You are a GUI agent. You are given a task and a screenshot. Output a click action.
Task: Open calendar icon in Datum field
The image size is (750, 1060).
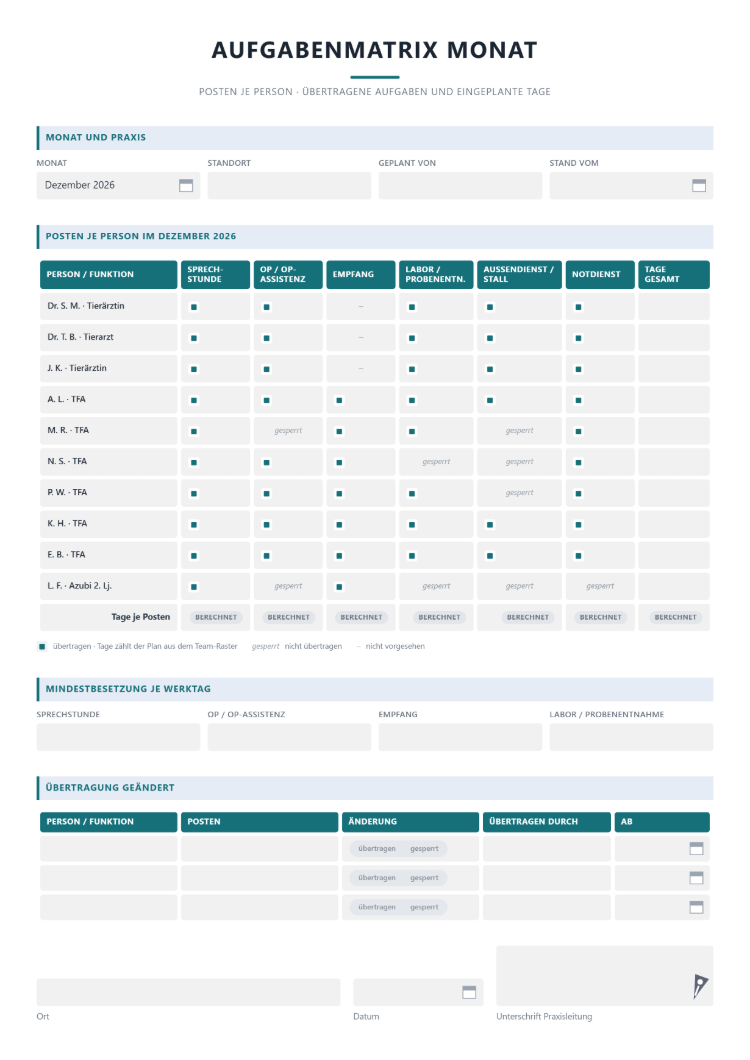469,992
